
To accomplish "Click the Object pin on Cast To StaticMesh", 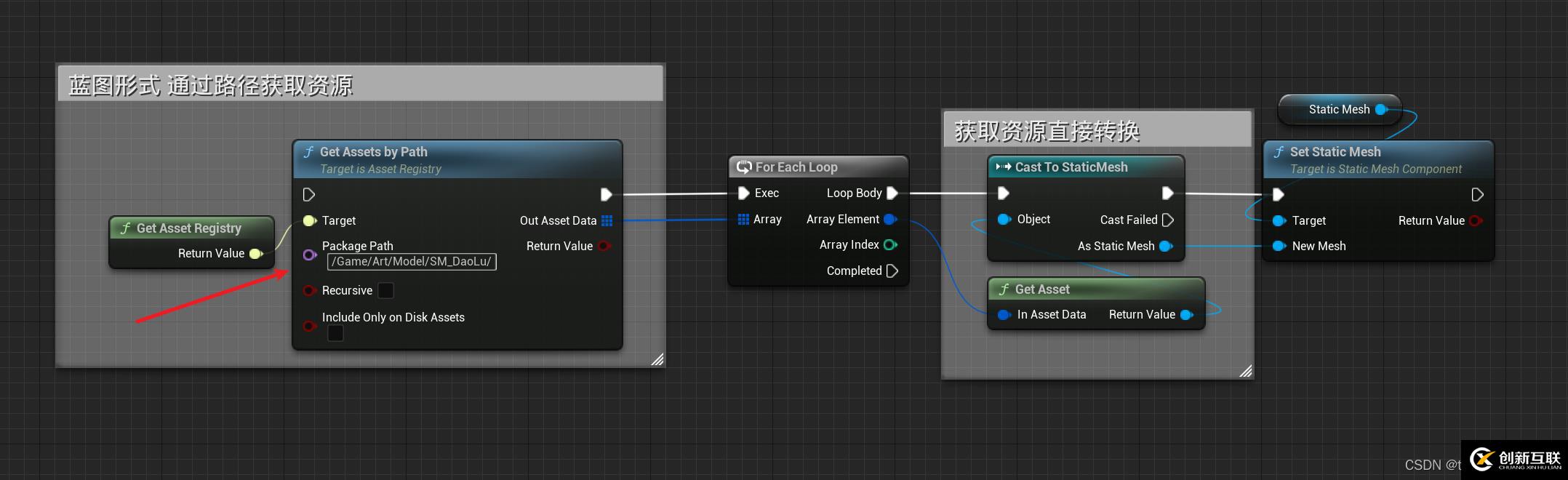I will 1004,220.
